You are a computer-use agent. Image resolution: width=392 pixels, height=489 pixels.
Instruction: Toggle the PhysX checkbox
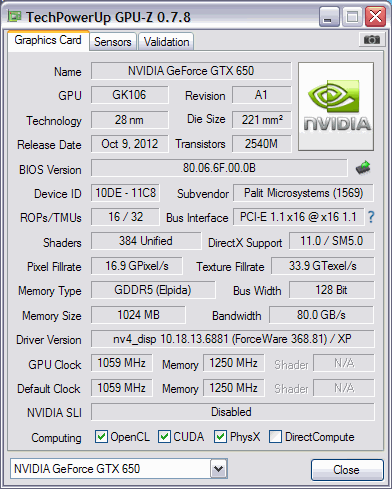click(x=220, y=436)
